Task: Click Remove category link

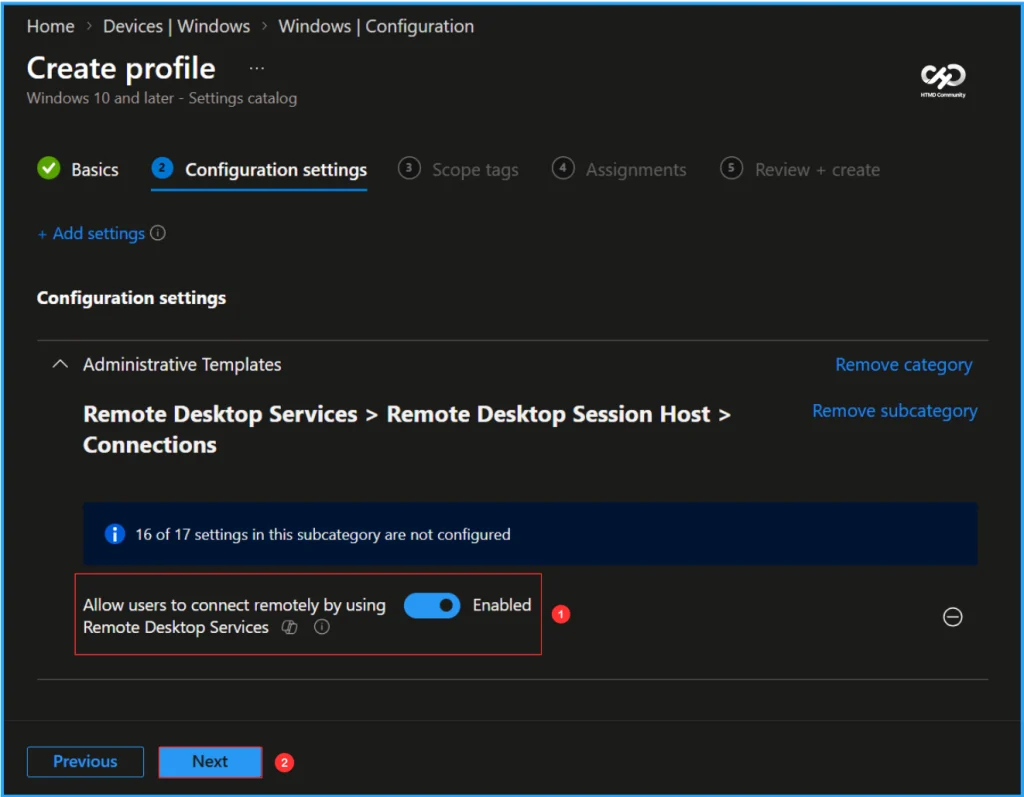Action: pyautogui.click(x=904, y=365)
